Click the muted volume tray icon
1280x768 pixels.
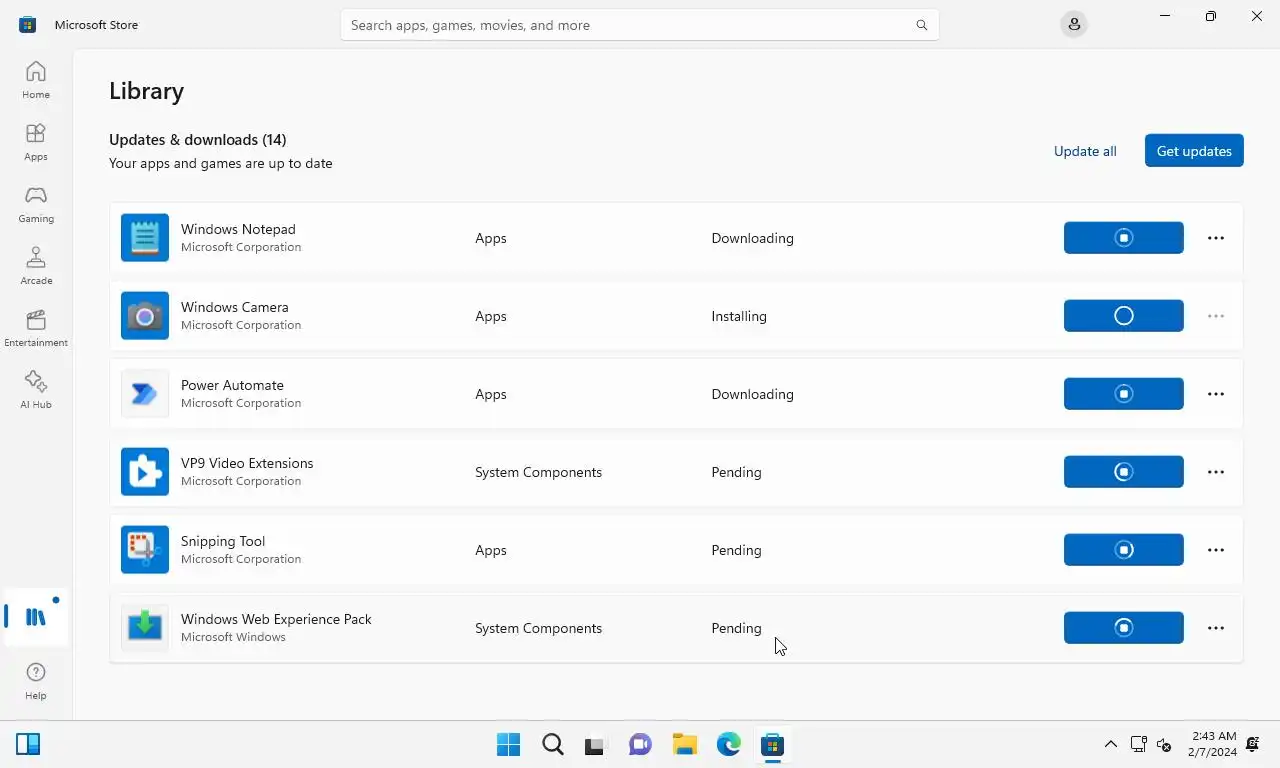[x=1164, y=744]
